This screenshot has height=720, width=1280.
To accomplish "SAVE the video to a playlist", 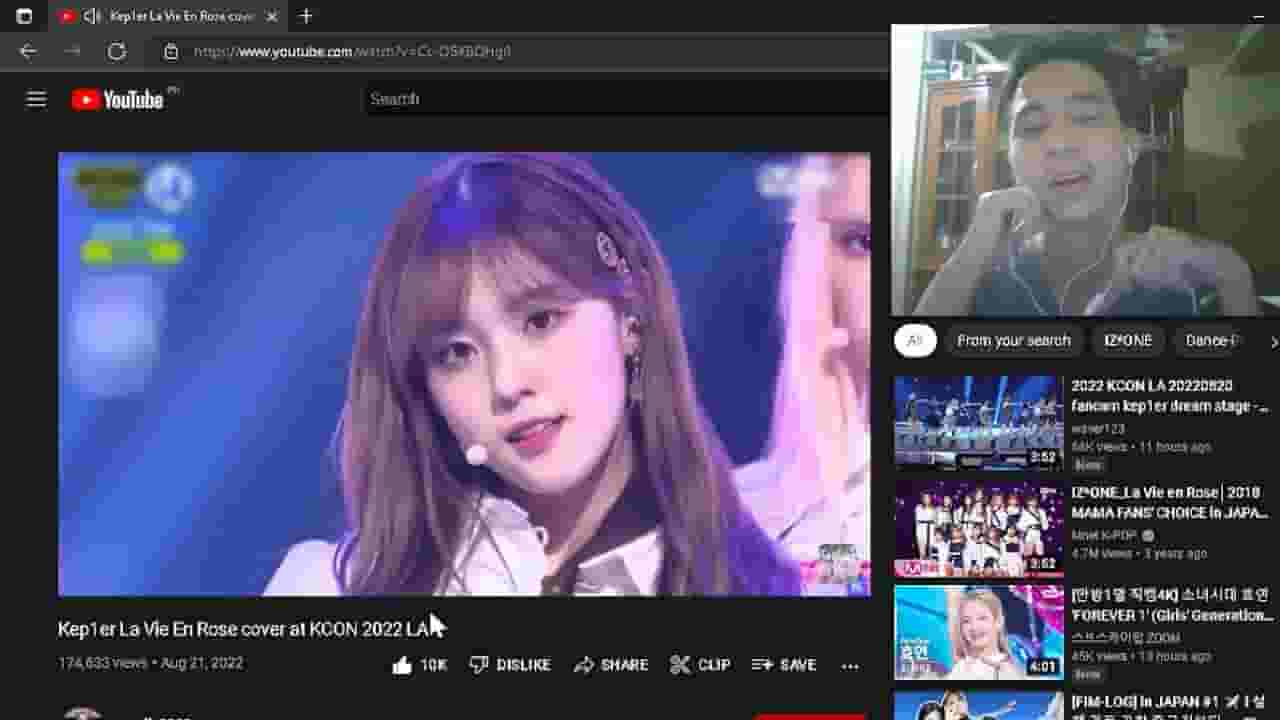I will tap(784, 665).
